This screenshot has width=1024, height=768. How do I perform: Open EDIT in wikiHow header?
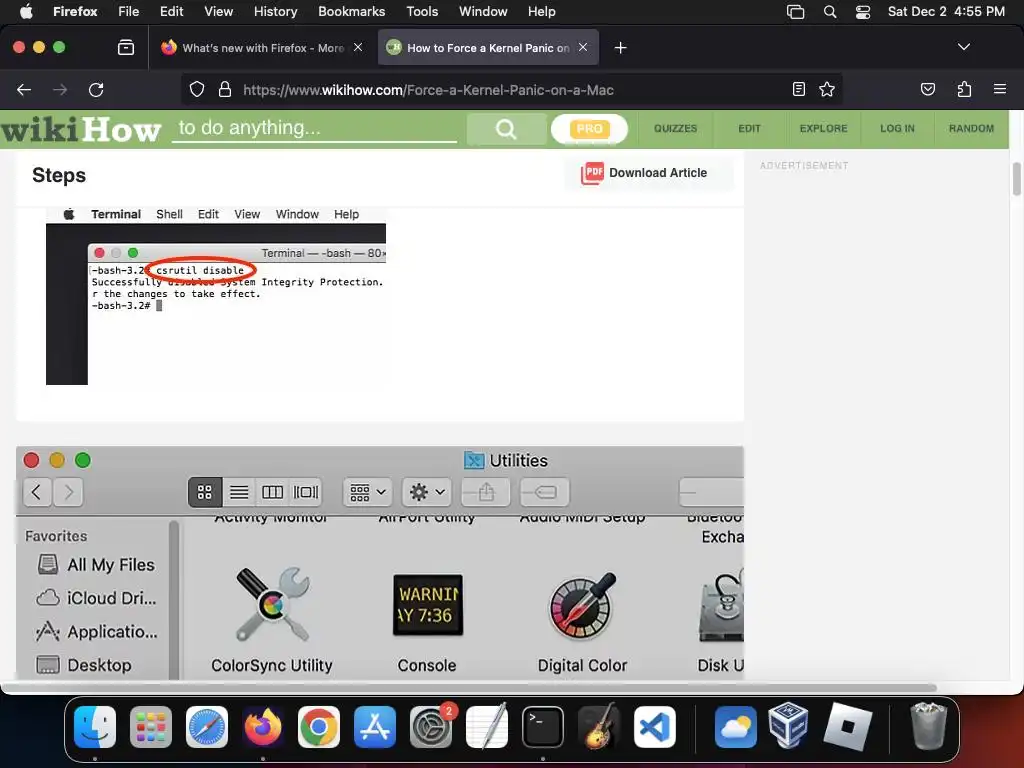click(x=750, y=129)
